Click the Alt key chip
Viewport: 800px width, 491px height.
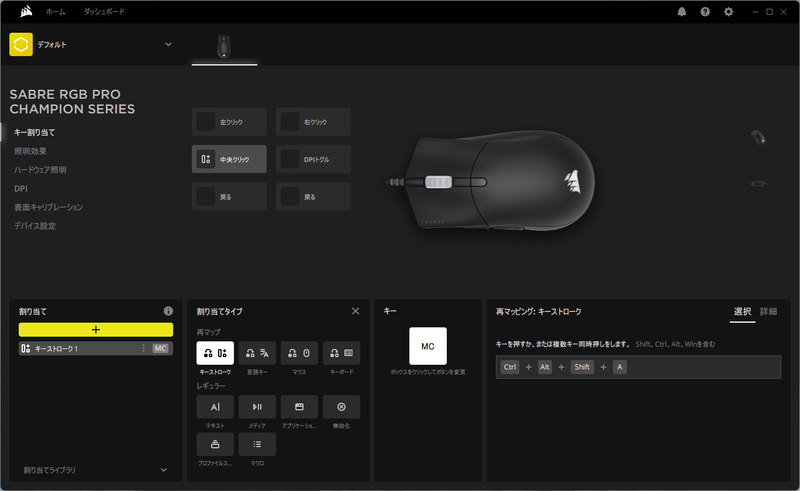(x=545, y=367)
